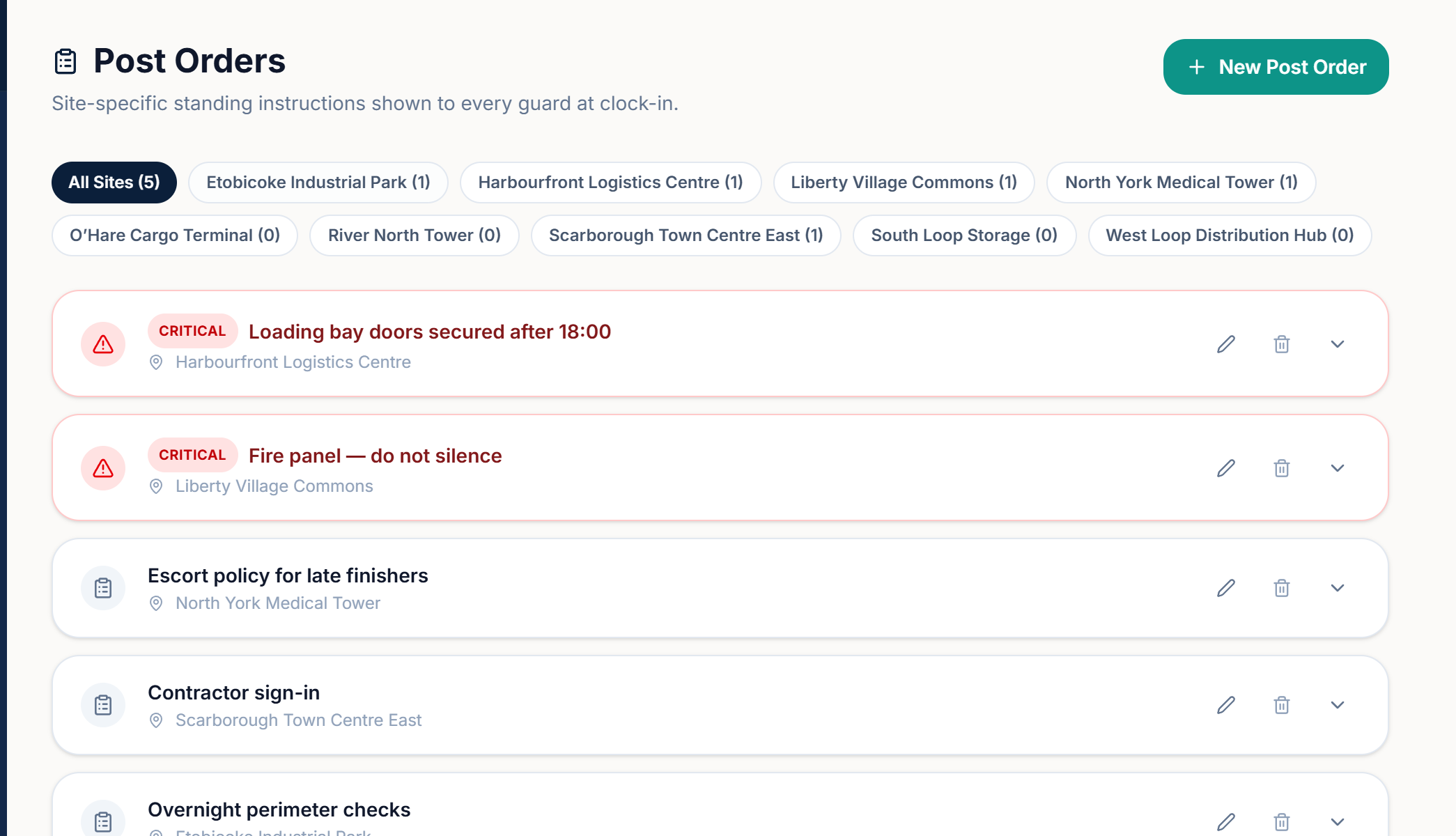This screenshot has height=836, width=1456.
Task: Edit the Loading bay doors post order
Action: click(1226, 344)
